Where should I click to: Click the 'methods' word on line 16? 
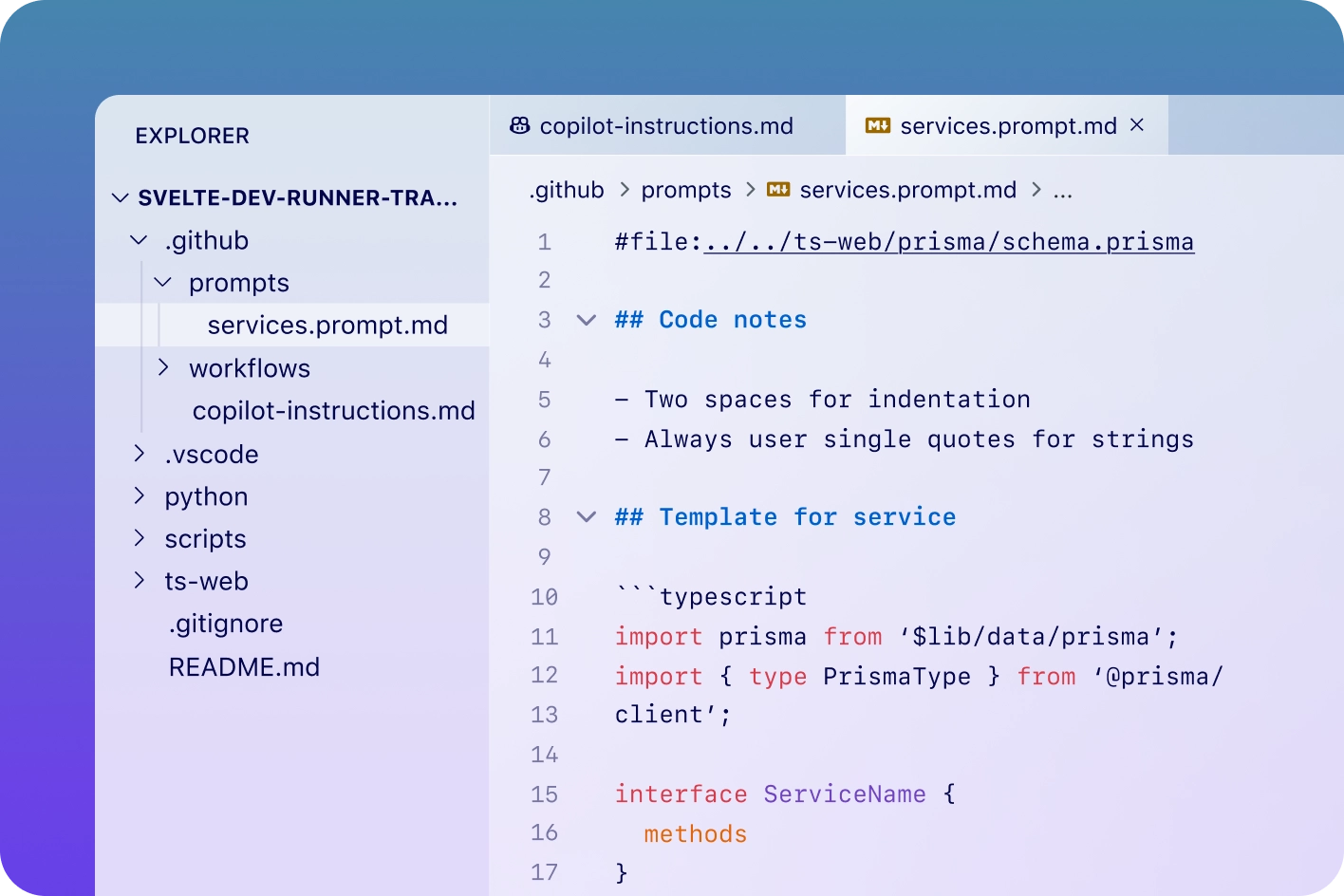click(696, 834)
